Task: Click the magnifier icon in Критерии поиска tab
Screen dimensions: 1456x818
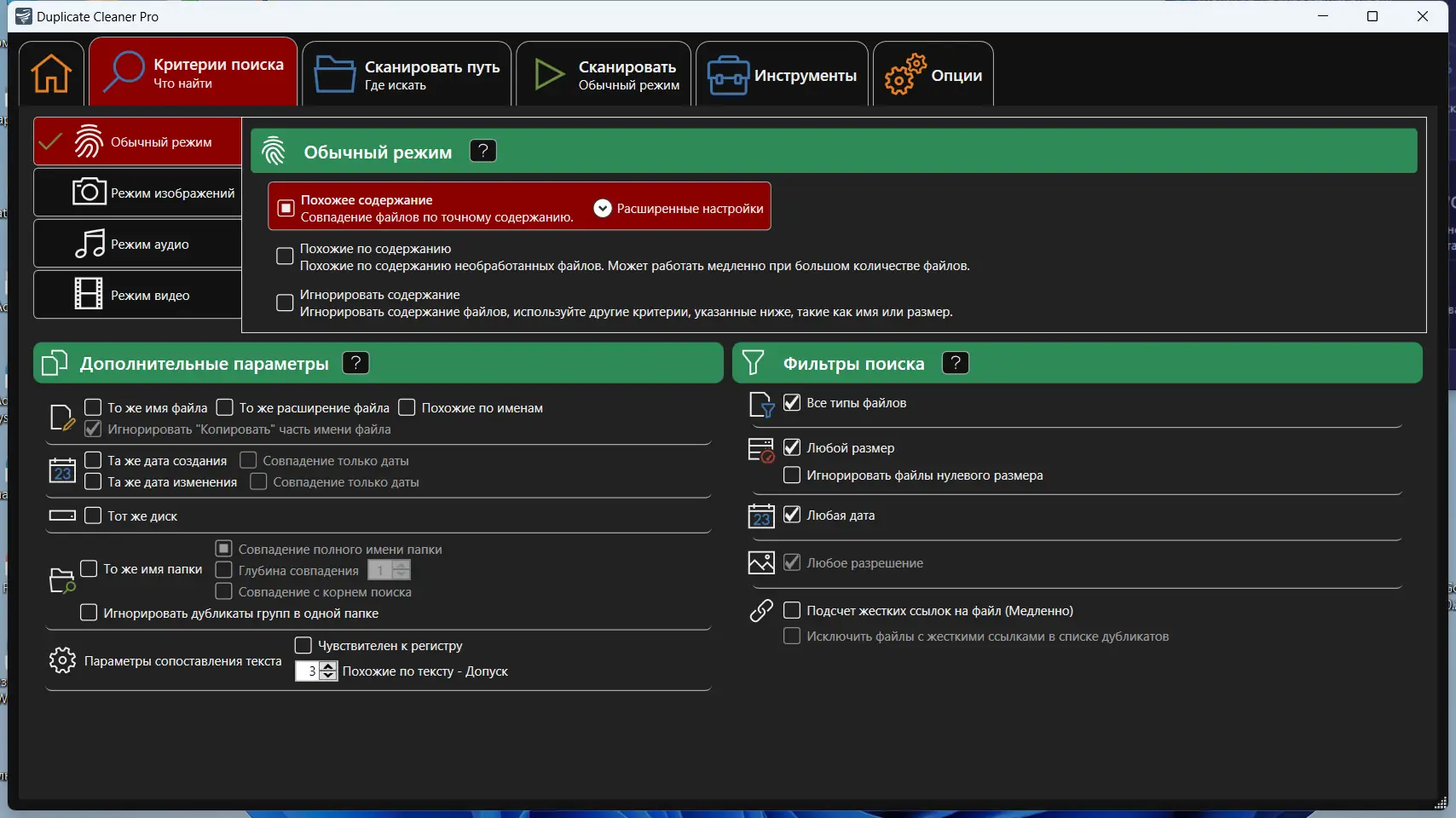Action: click(x=123, y=72)
